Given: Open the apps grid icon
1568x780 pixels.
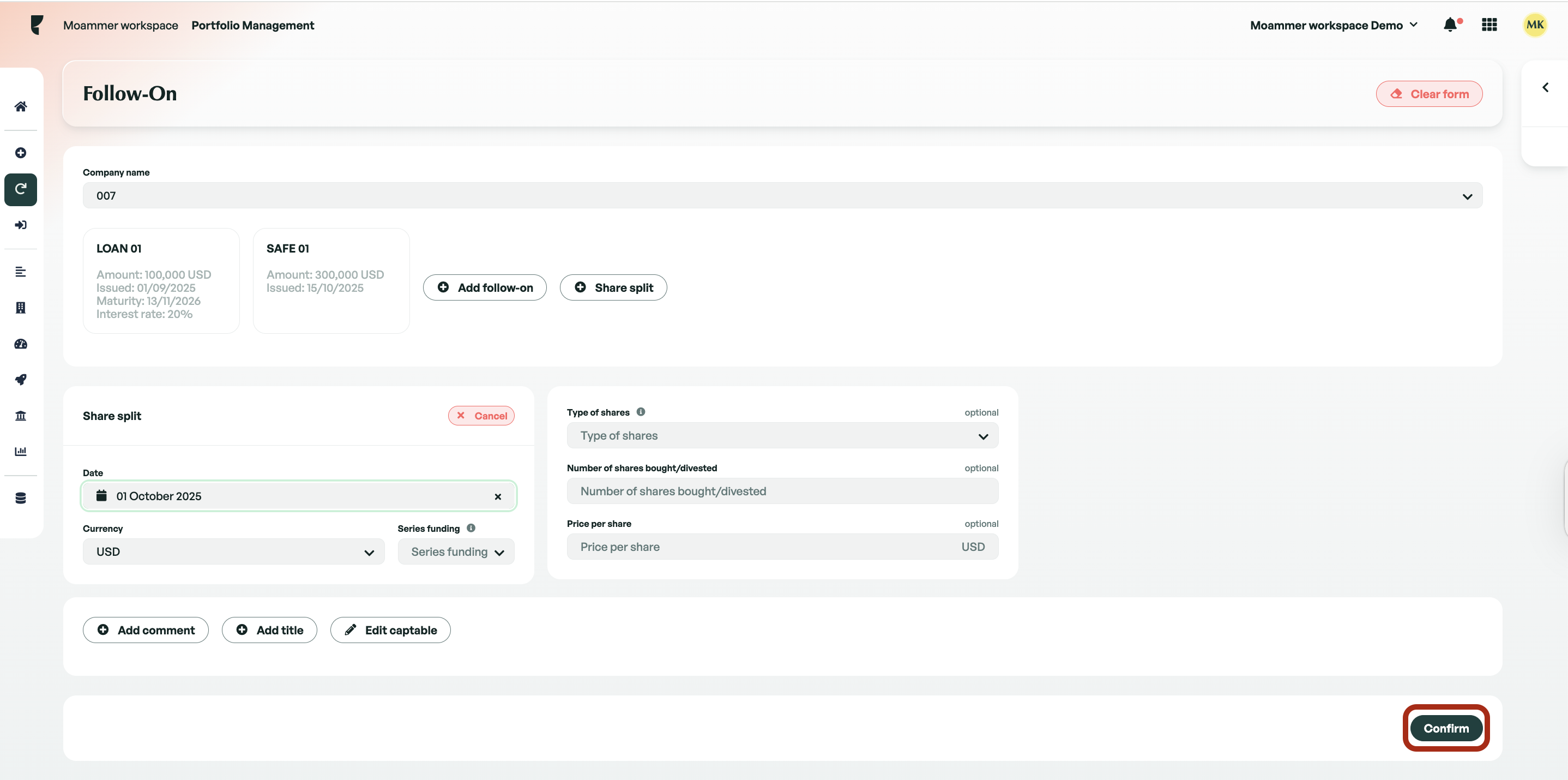Looking at the screenshot, I should click(x=1489, y=25).
